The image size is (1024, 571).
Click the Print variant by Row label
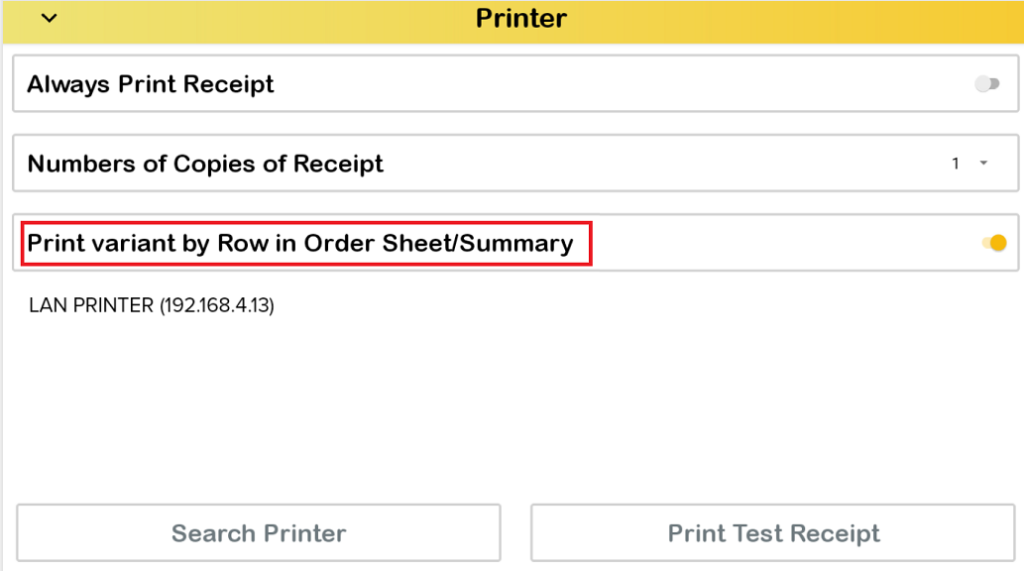[x=300, y=243]
